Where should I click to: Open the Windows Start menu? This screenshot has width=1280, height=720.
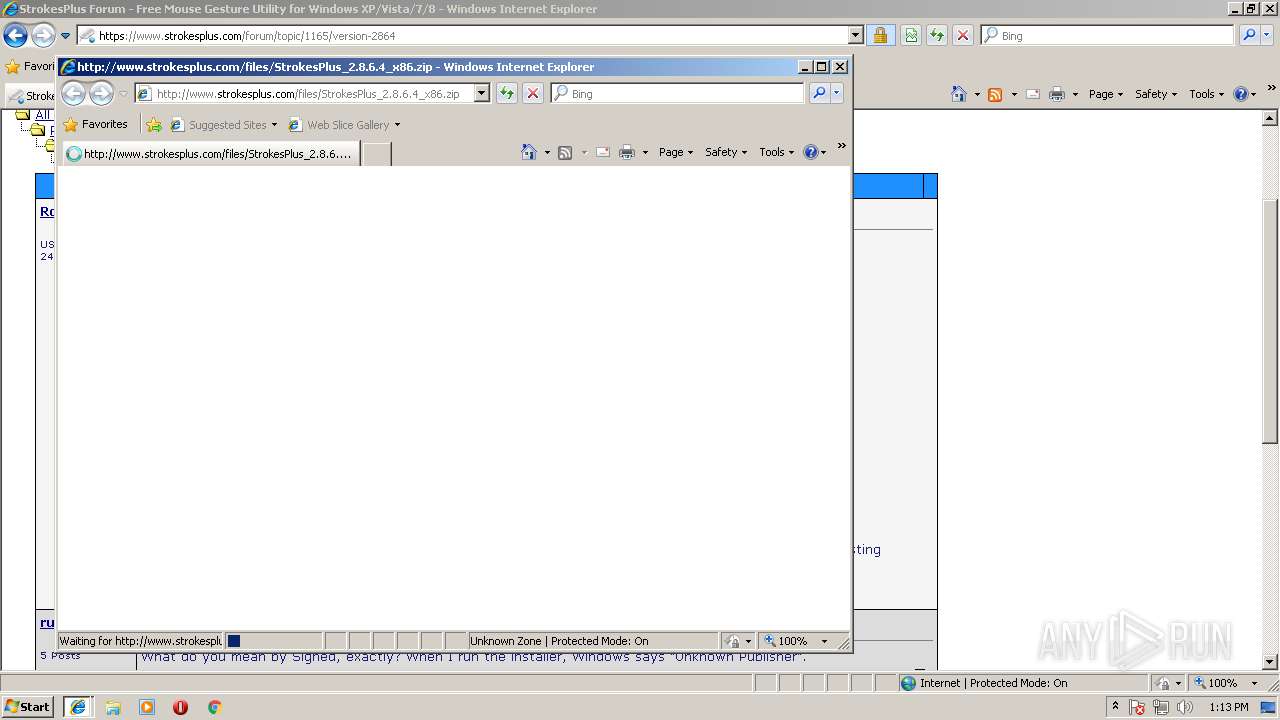pyautogui.click(x=27, y=707)
